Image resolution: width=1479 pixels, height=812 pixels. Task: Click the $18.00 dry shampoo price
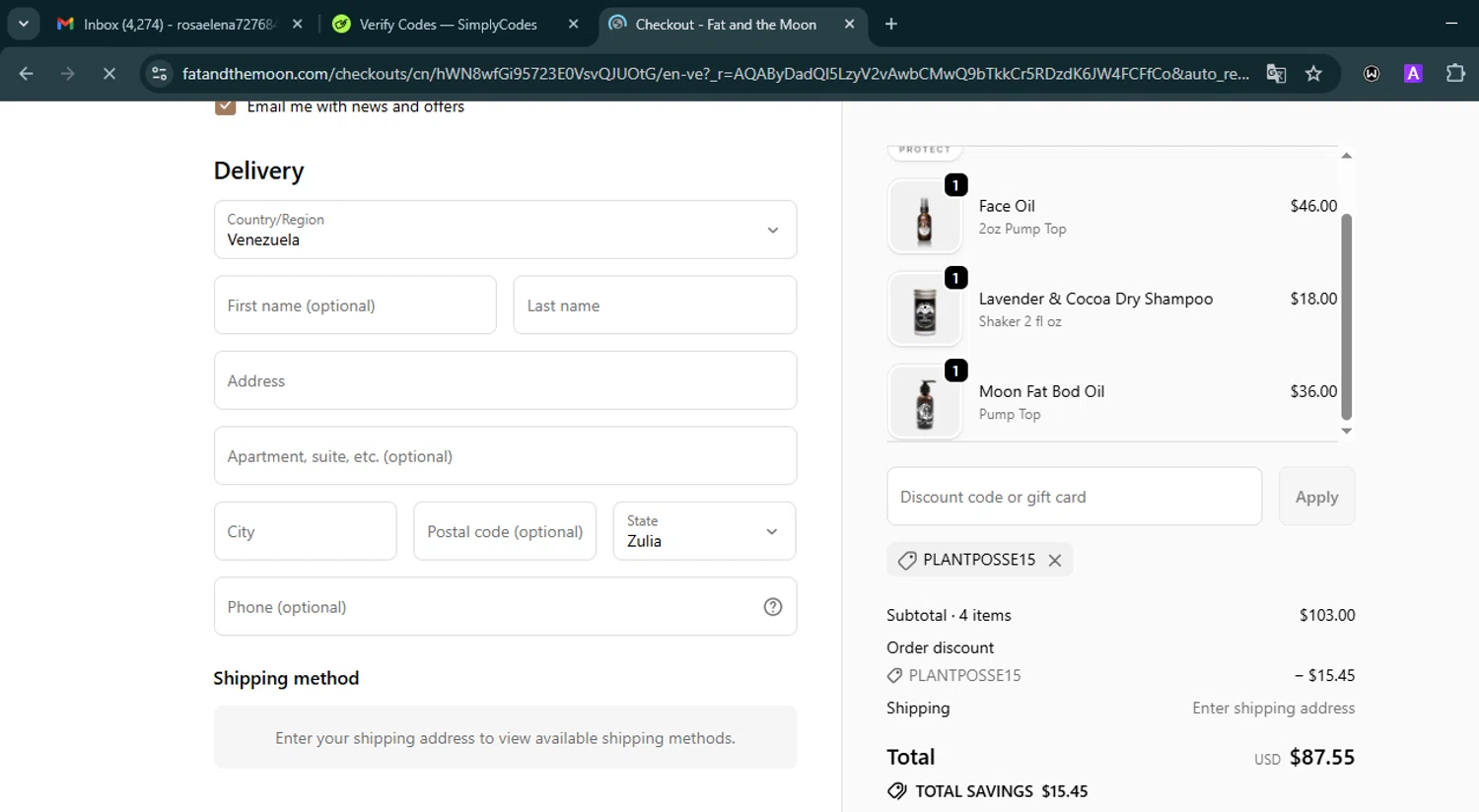coord(1313,299)
